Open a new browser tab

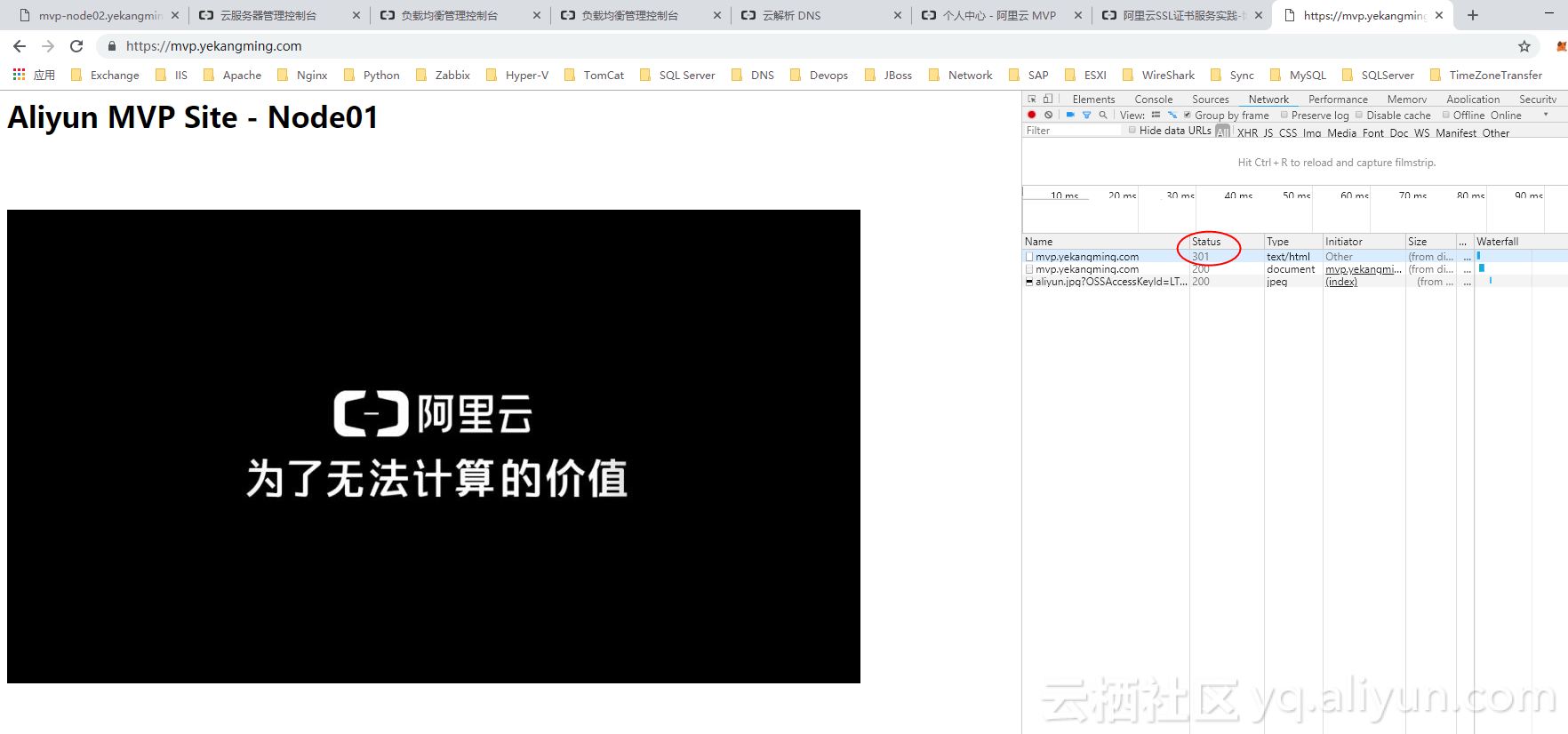pyautogui.click(x=1473, y=15)
